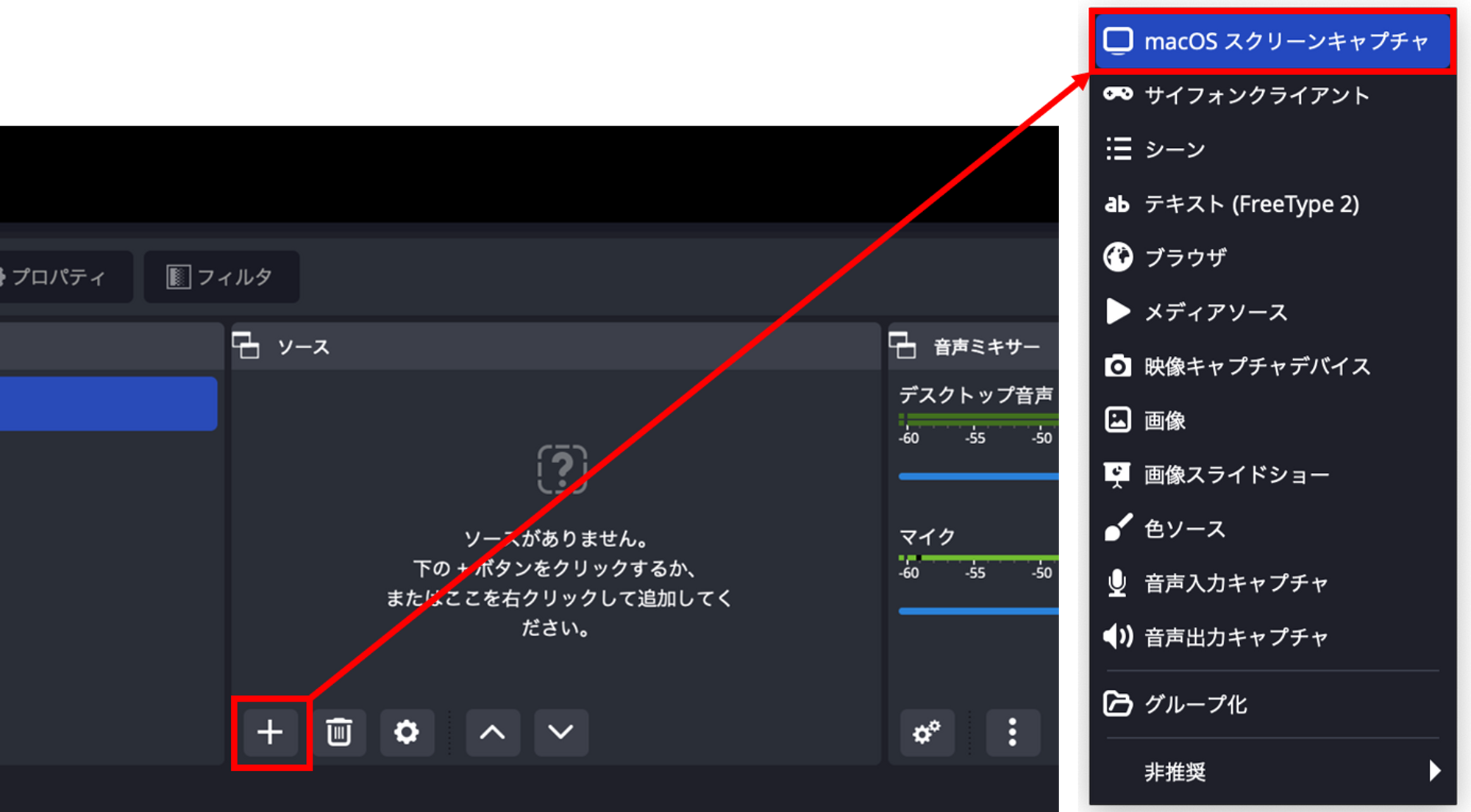Choose 画像 source entry
The height and width of the screenshot is (812, 1471).
[x=1272, y=420]
